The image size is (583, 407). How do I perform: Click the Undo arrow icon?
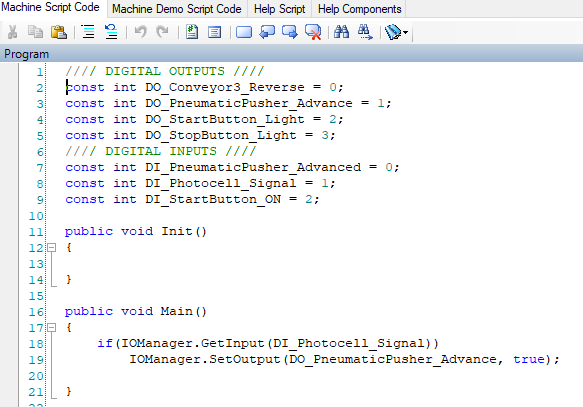141,32
